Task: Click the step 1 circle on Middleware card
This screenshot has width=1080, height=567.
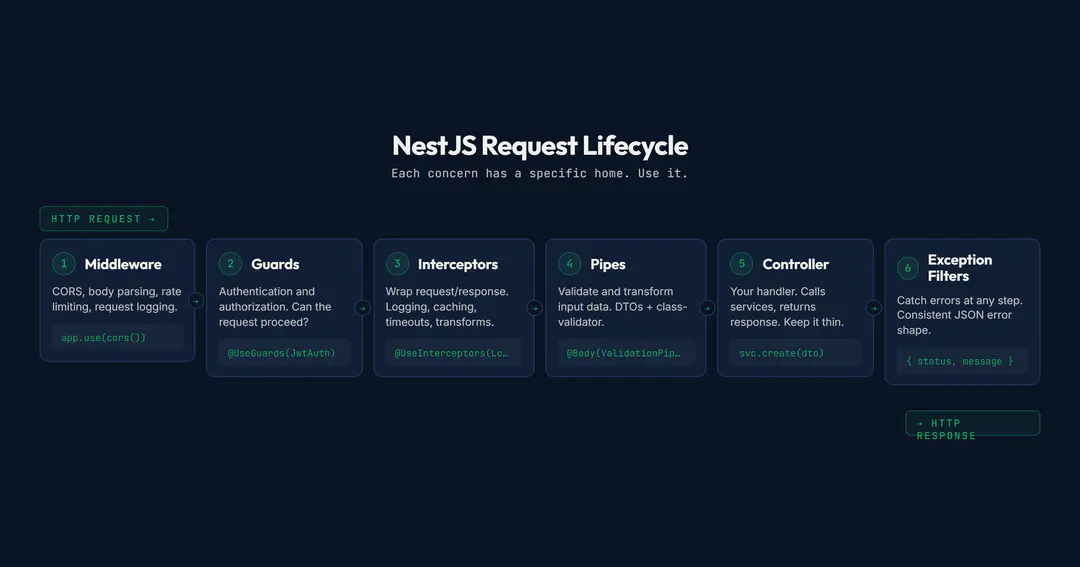Action: coord(63,264)
